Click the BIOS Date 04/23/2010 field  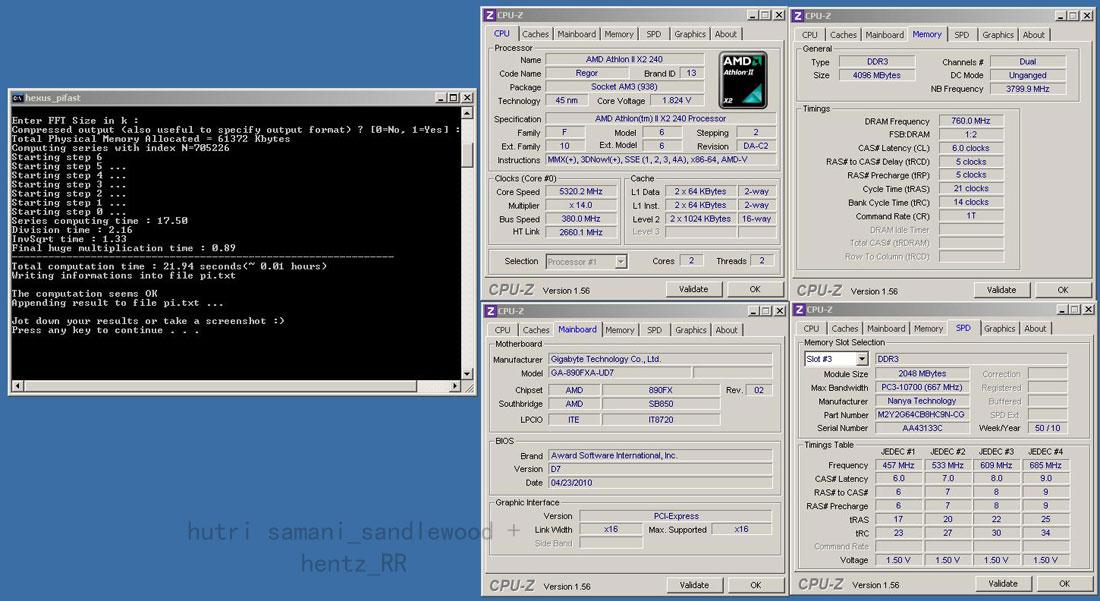click(x=659, y=482)
